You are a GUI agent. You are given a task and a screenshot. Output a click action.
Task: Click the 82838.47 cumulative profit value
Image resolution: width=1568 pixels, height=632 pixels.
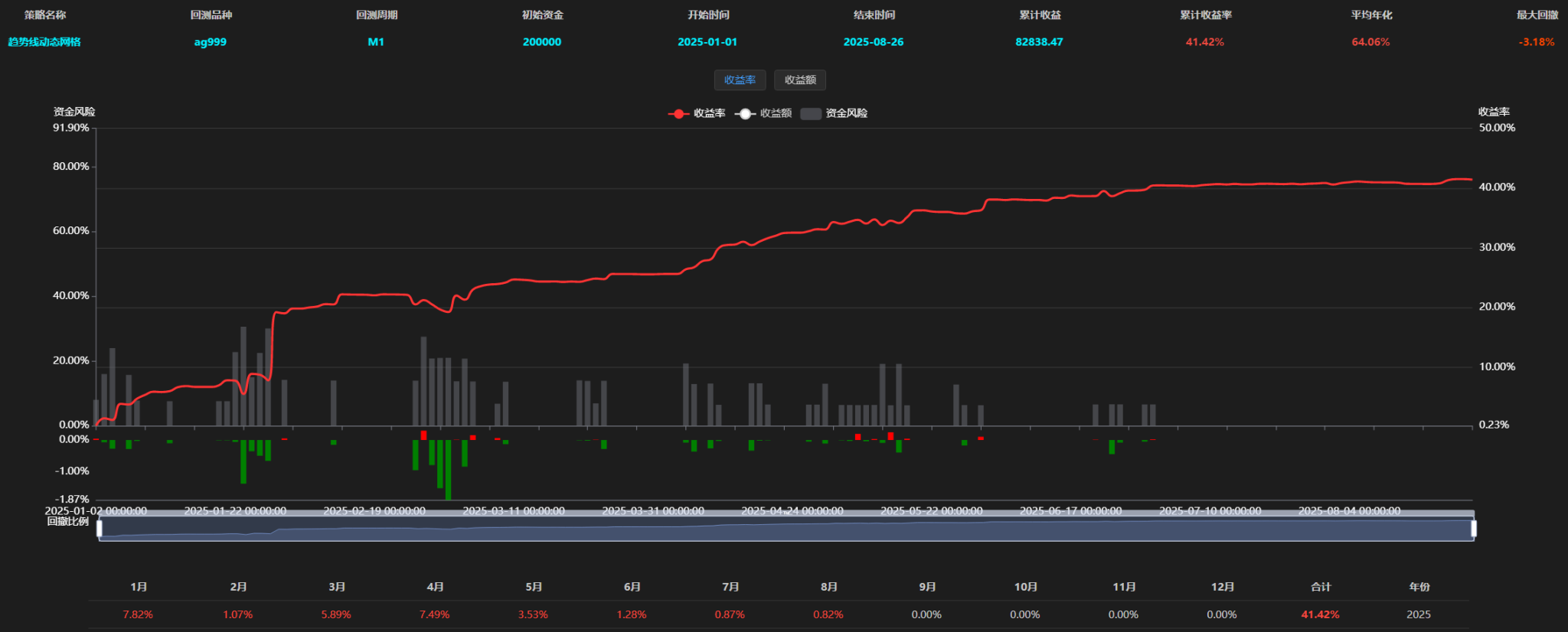[1039, 42]
